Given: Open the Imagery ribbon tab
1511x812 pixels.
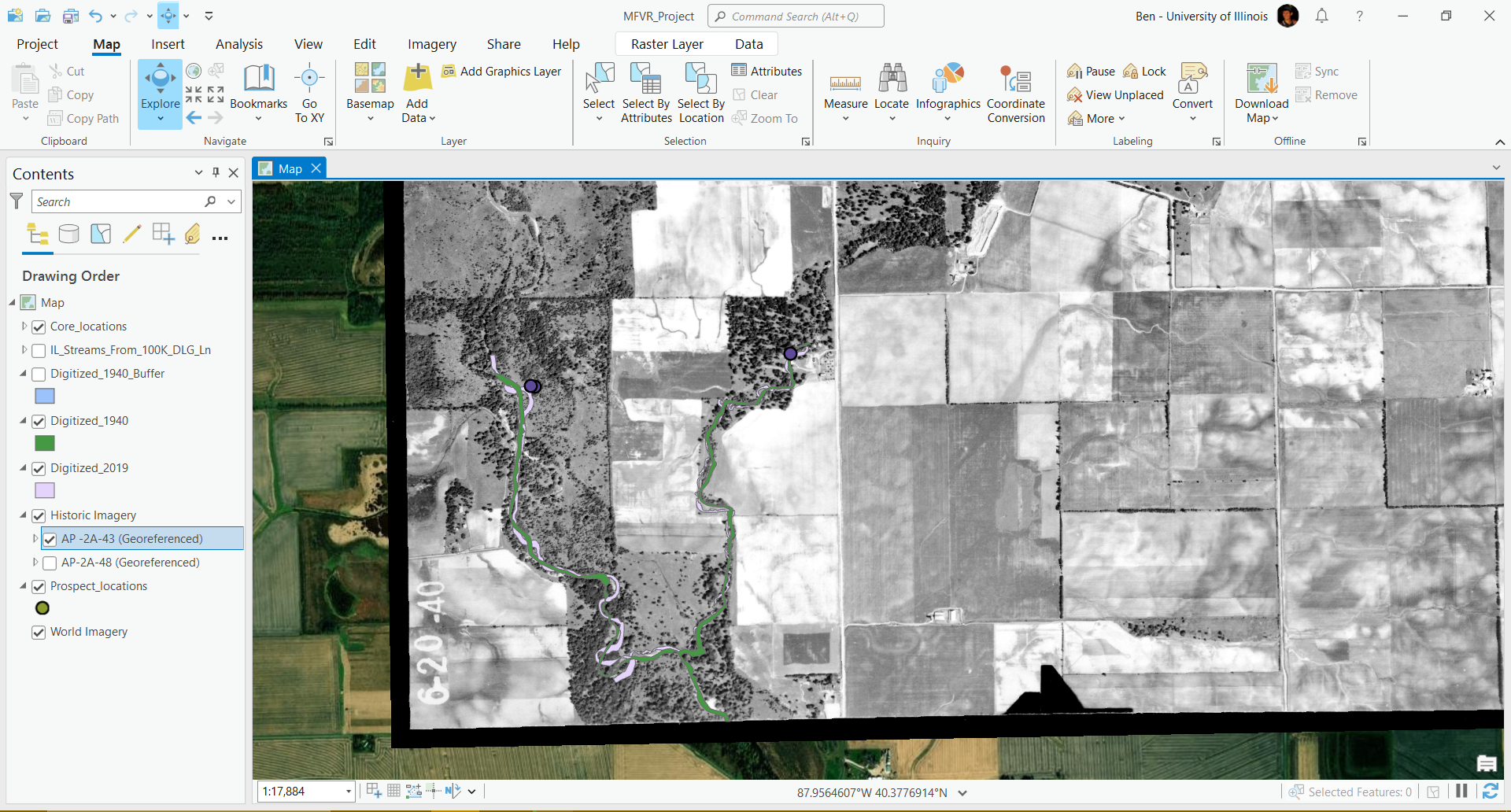Looking at the screenshot, I should pos(431,44).
